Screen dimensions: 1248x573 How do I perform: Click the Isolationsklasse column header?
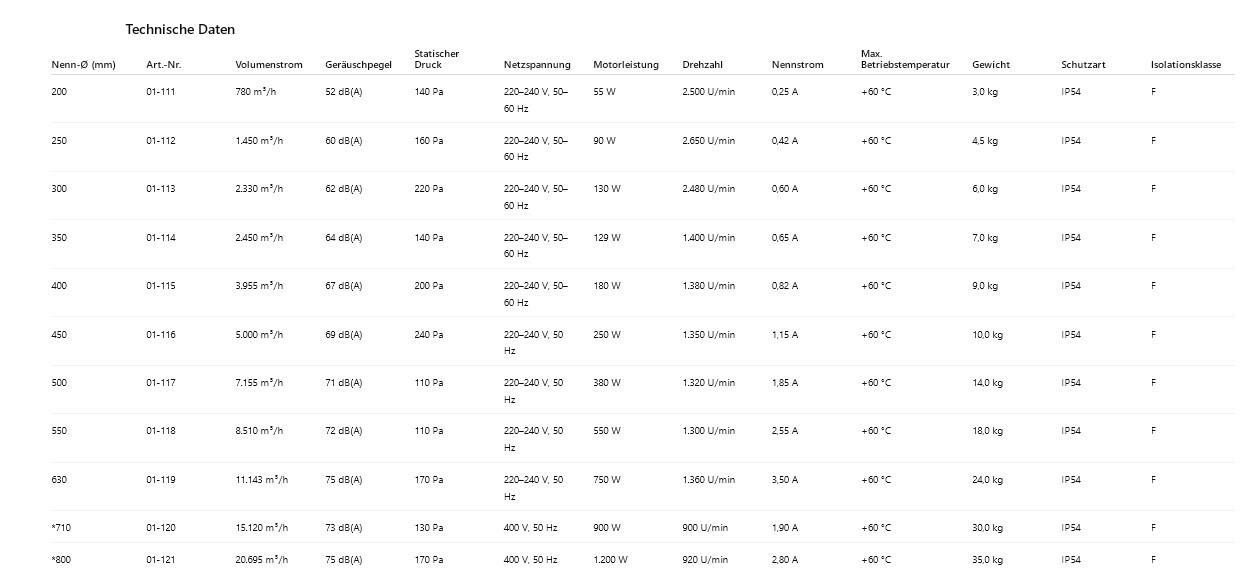1186,65
